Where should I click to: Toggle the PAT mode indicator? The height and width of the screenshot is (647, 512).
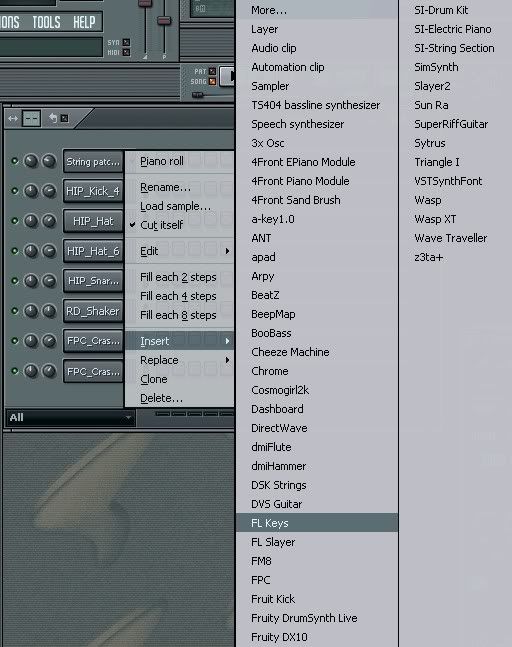(212, 71)
